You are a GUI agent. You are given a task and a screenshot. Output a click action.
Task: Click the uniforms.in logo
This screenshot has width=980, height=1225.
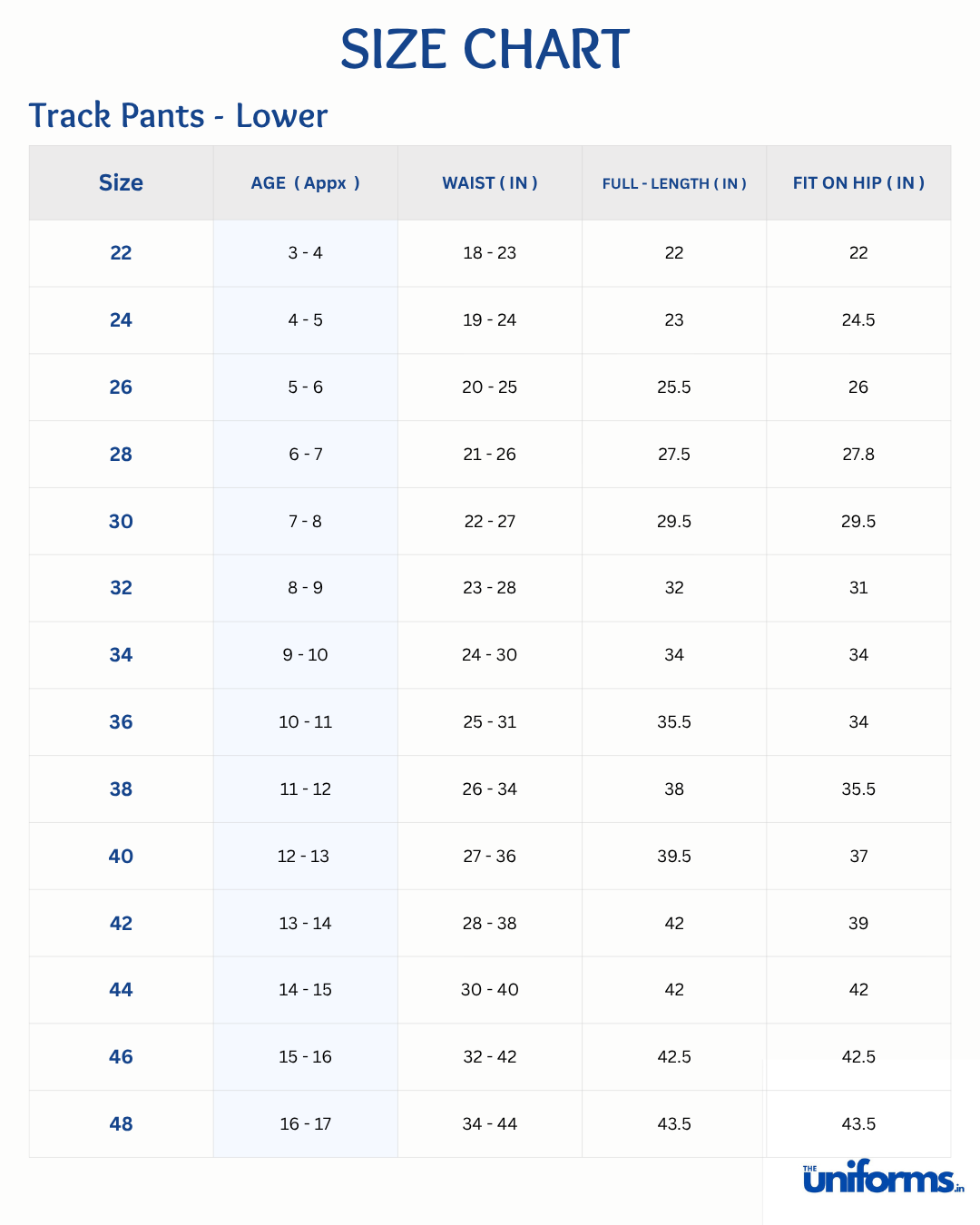881,1177
